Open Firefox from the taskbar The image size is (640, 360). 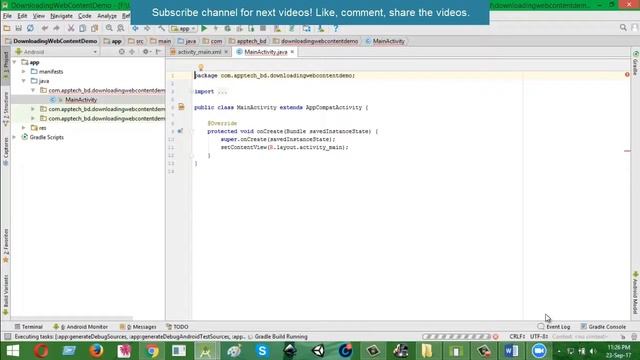pyautogui.click(x=96, y=351)
